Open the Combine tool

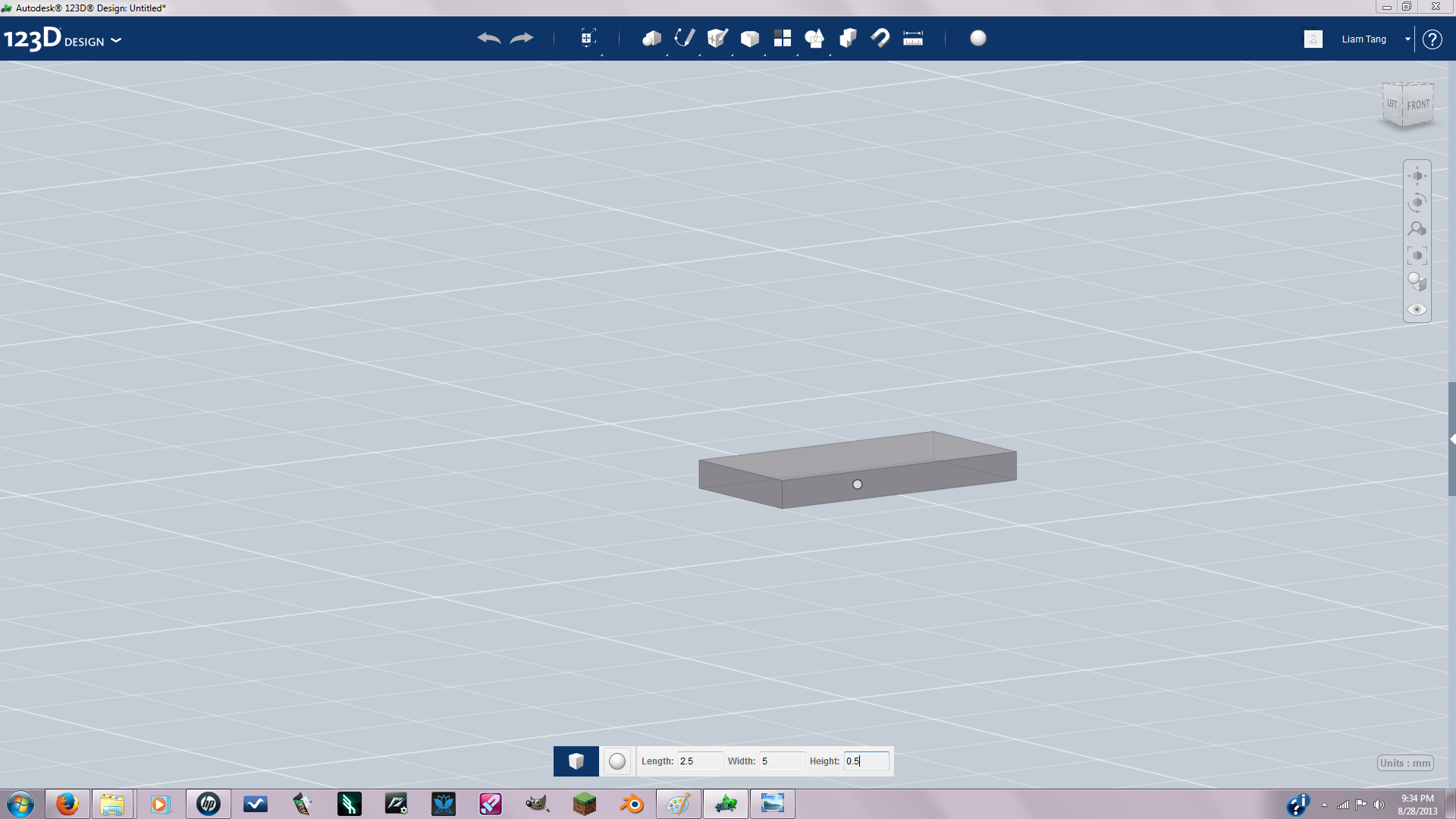click(x=814, y=38)
